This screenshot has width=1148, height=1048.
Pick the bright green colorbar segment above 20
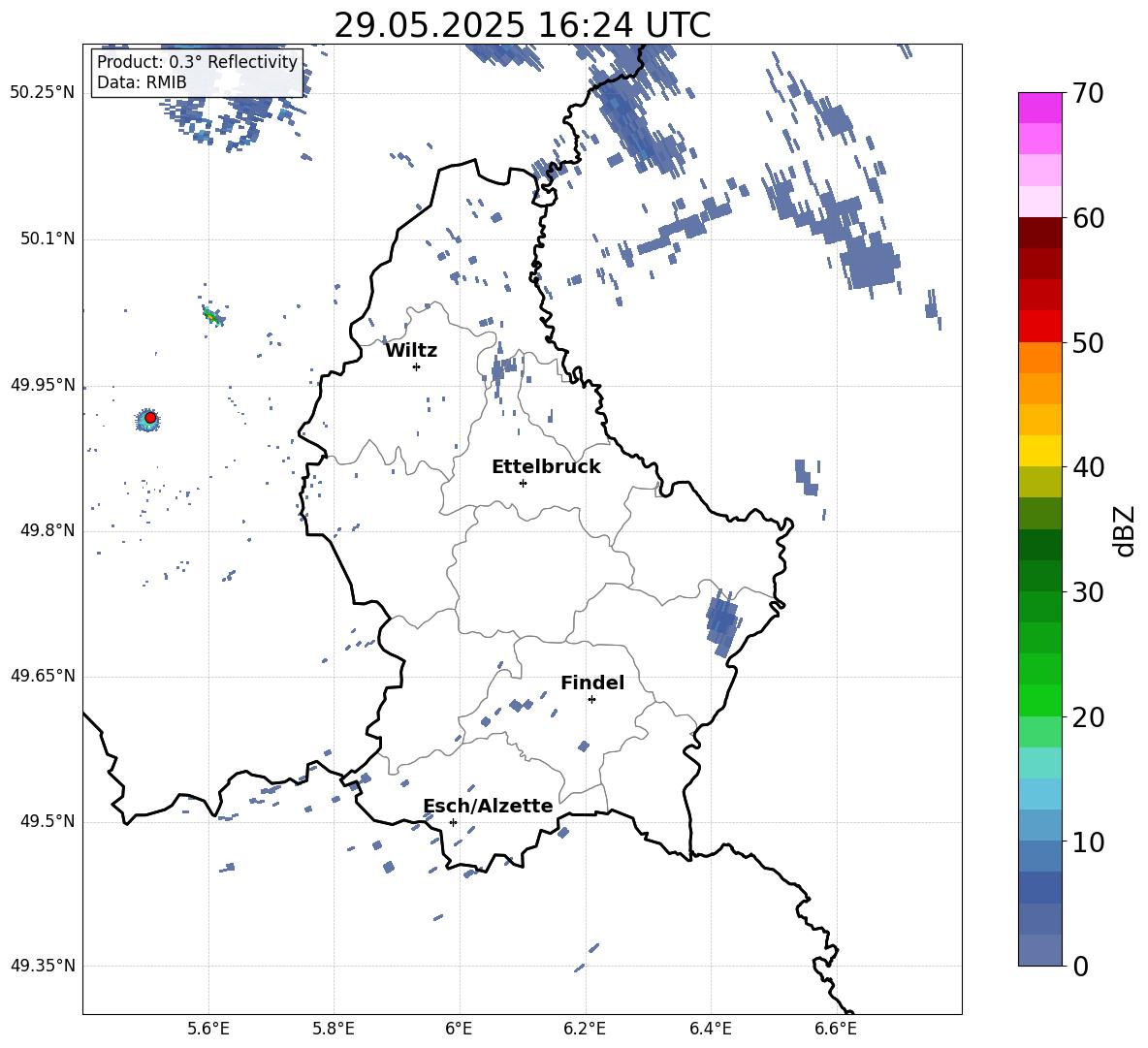point(1040,700)
